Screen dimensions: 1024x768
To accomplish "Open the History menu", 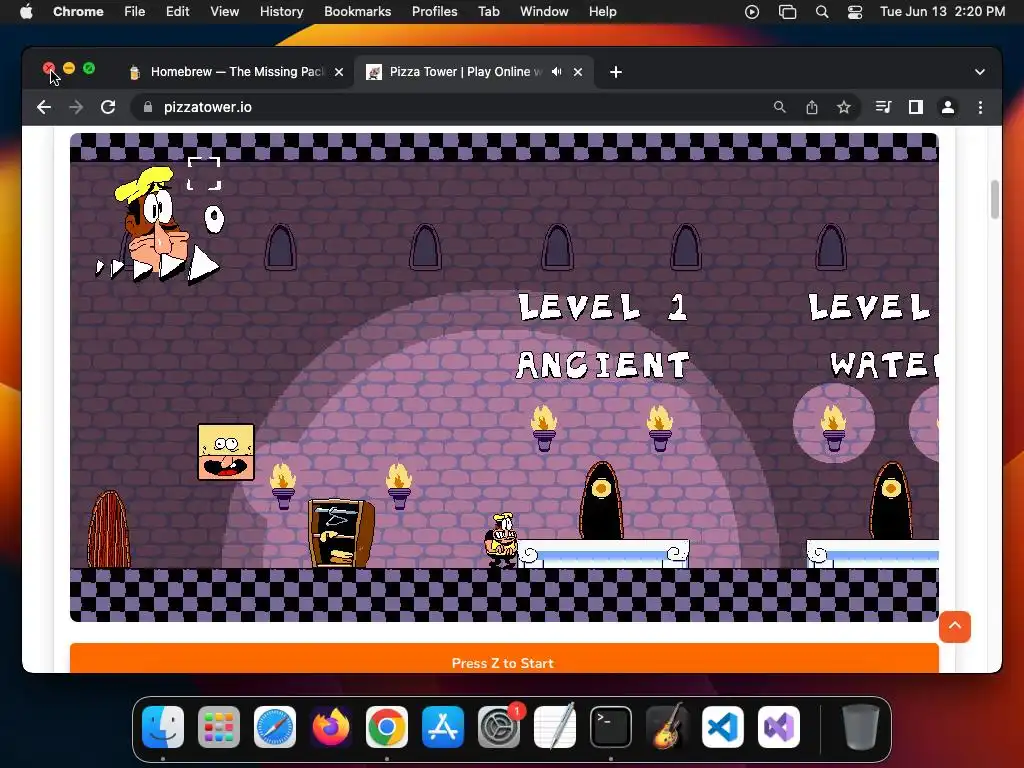I will click(x=281, y=11).
